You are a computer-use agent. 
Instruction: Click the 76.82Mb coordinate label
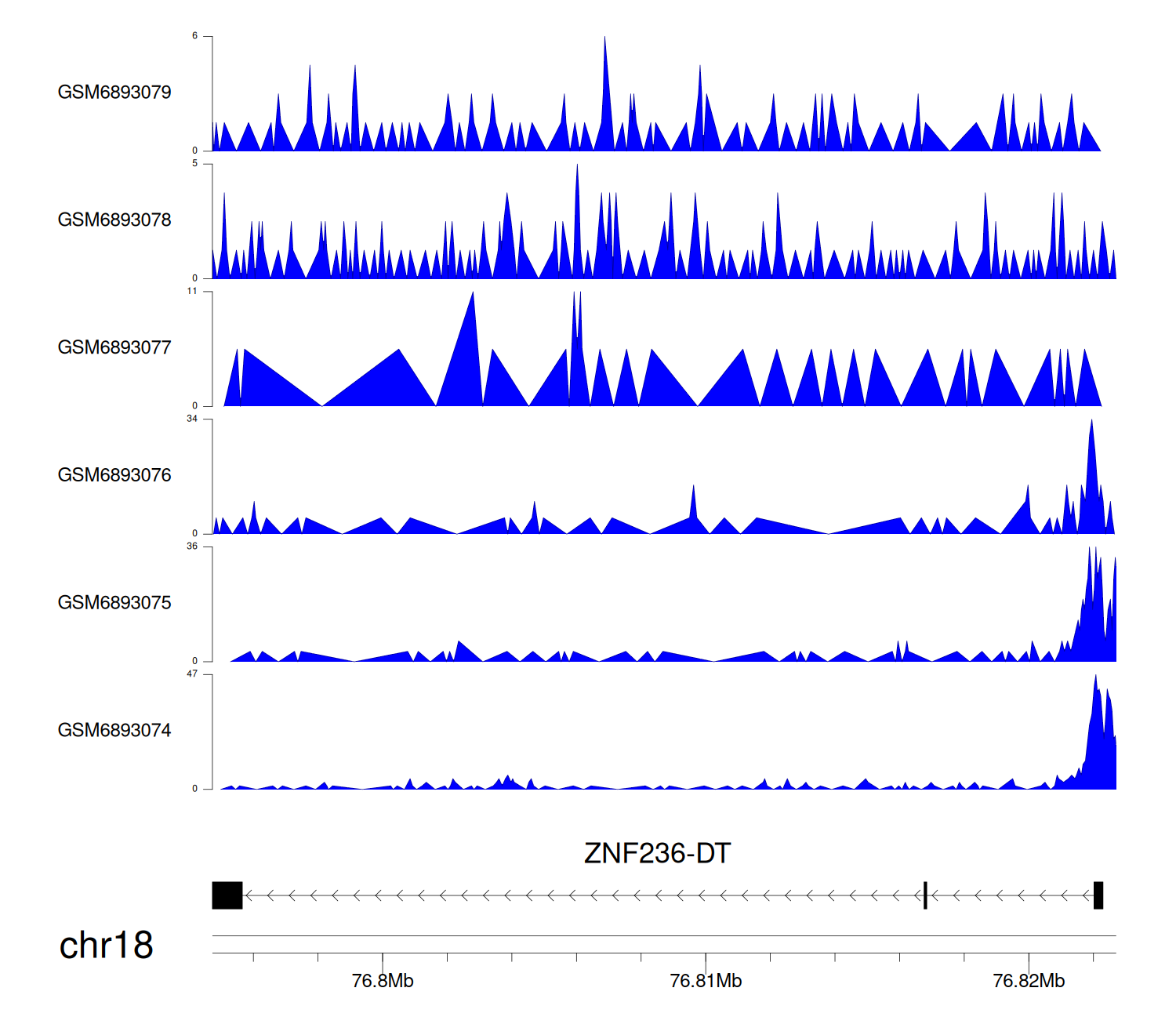pos(1029,981)
